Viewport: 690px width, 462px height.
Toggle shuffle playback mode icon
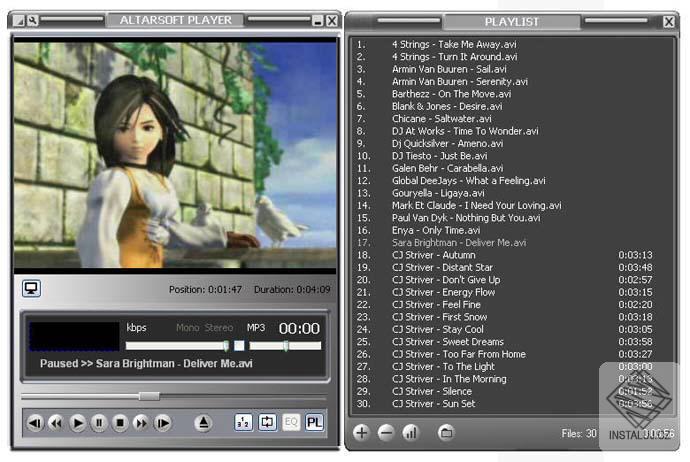243,423
